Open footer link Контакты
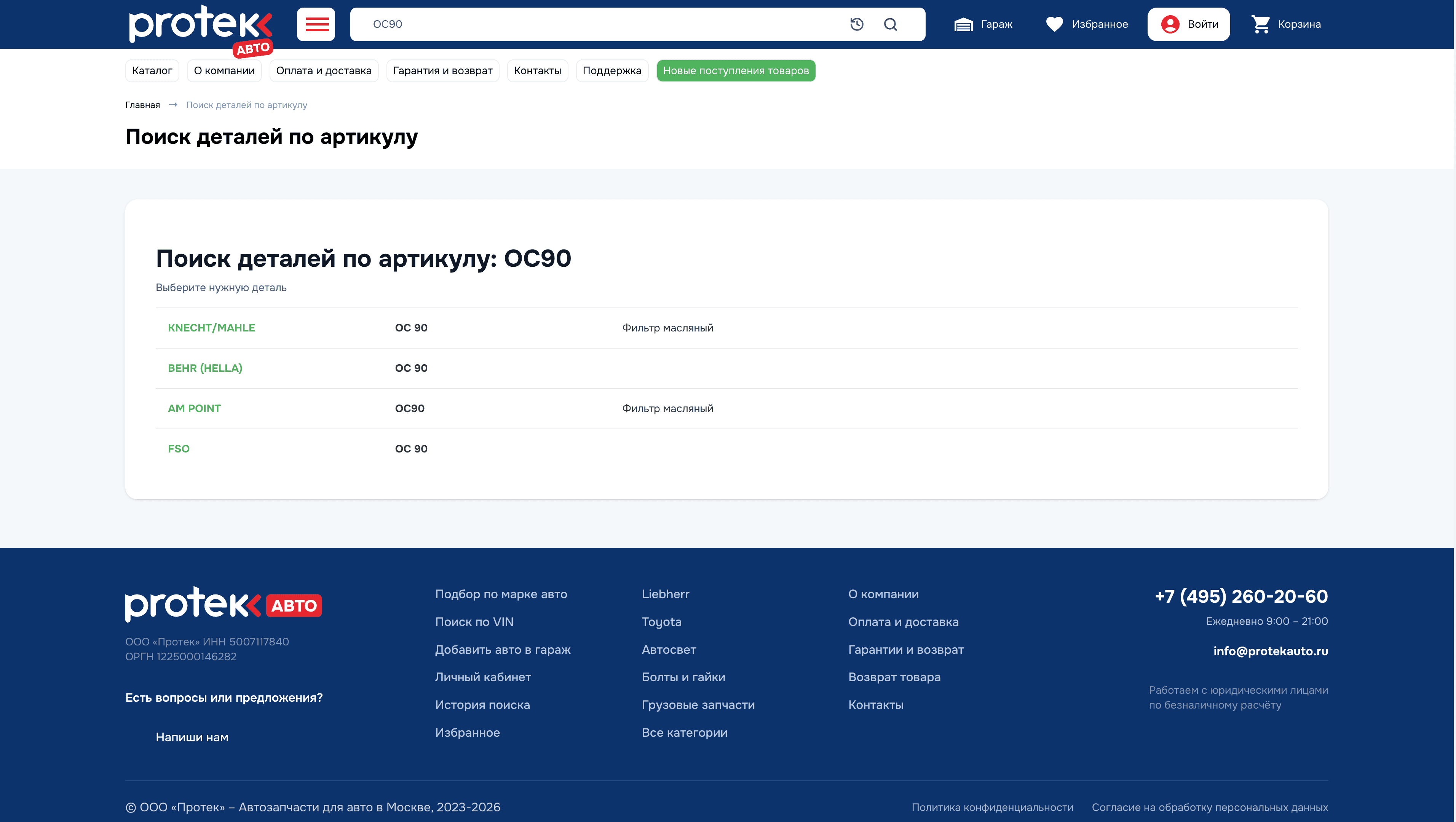This screenshot has height=822, width=1456. 875,704
